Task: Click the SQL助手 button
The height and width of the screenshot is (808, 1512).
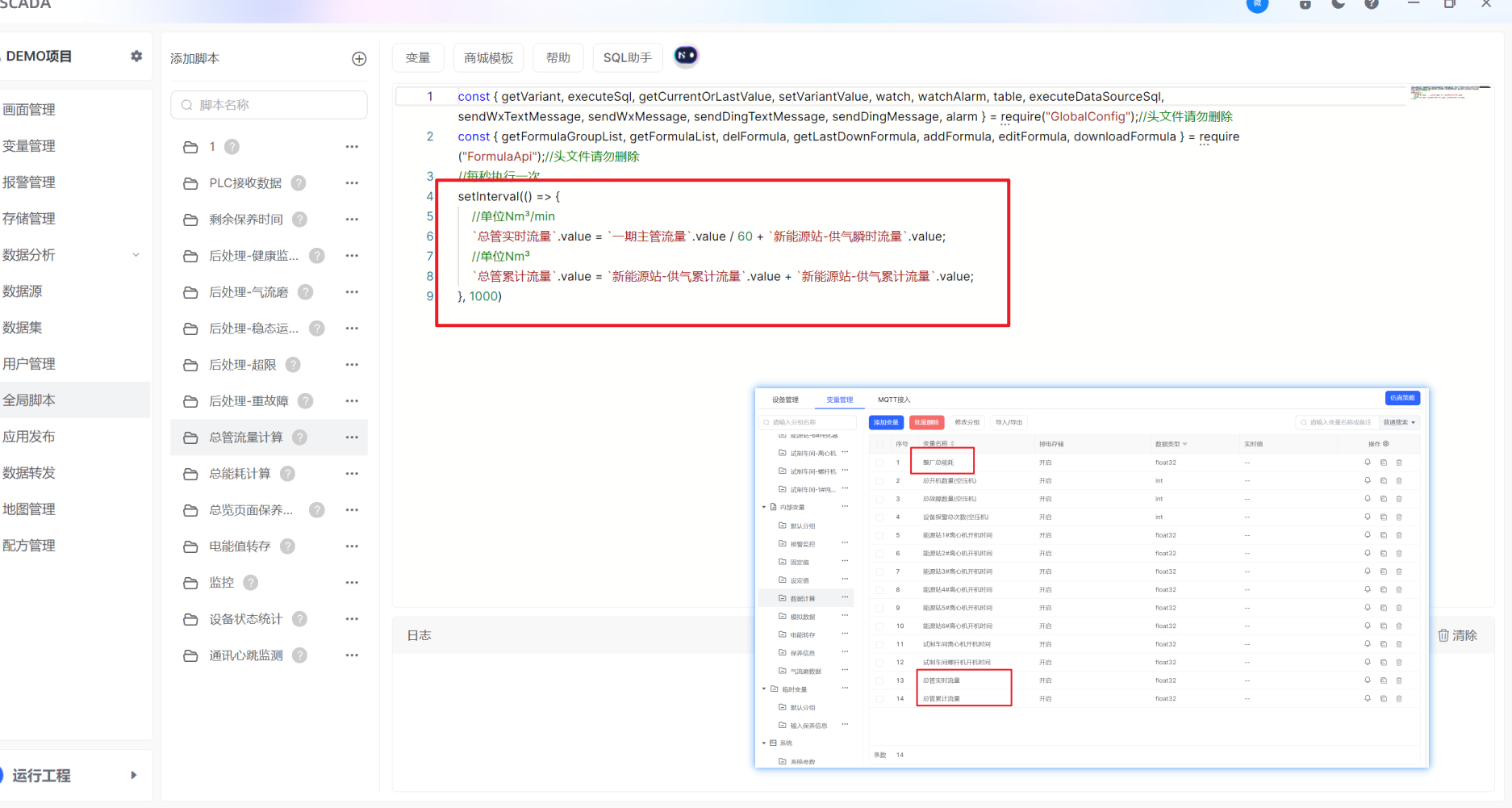Action: [x=627, y=58]
